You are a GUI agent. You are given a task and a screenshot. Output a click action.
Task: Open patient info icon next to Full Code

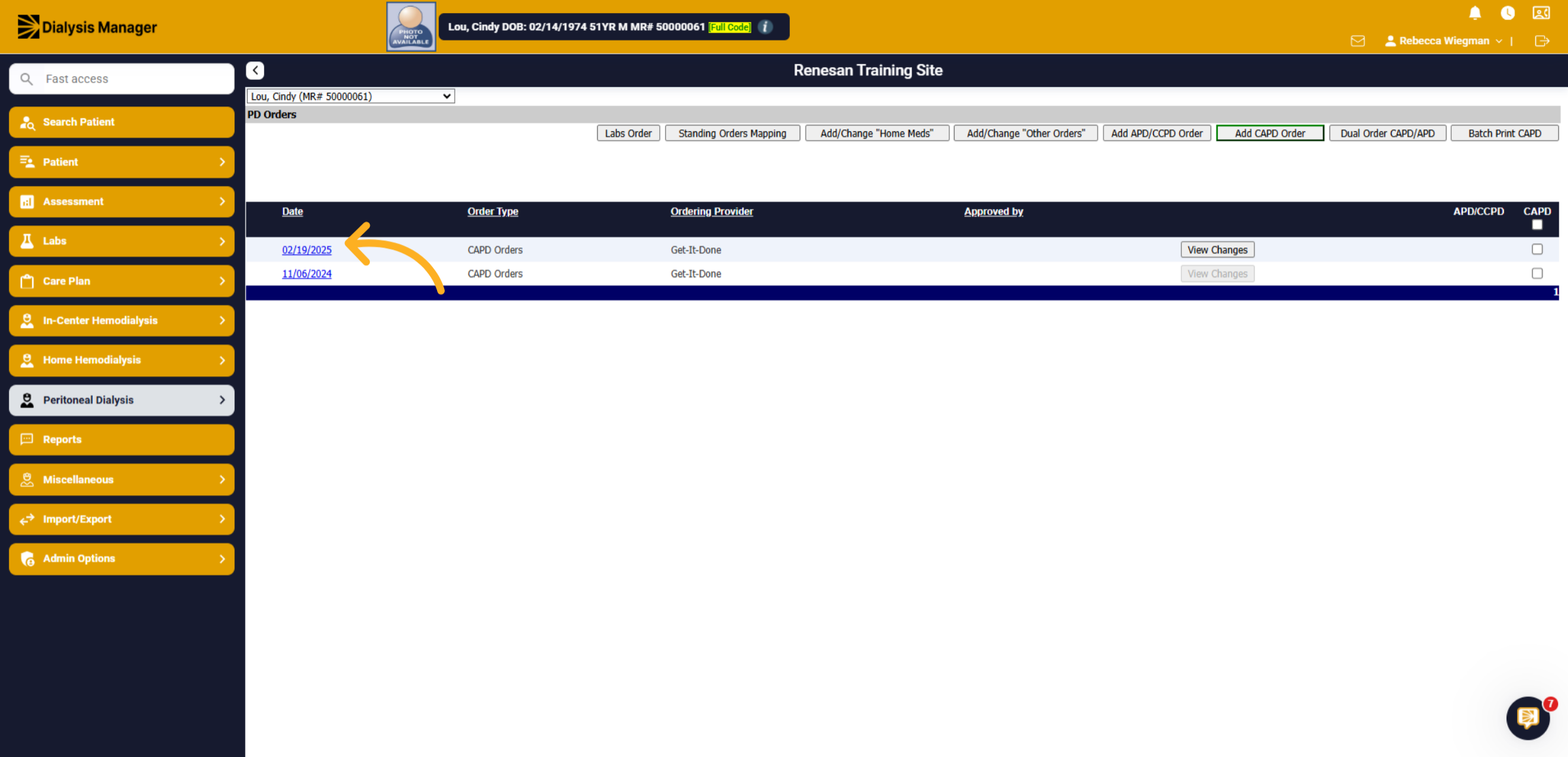[766, 27]
